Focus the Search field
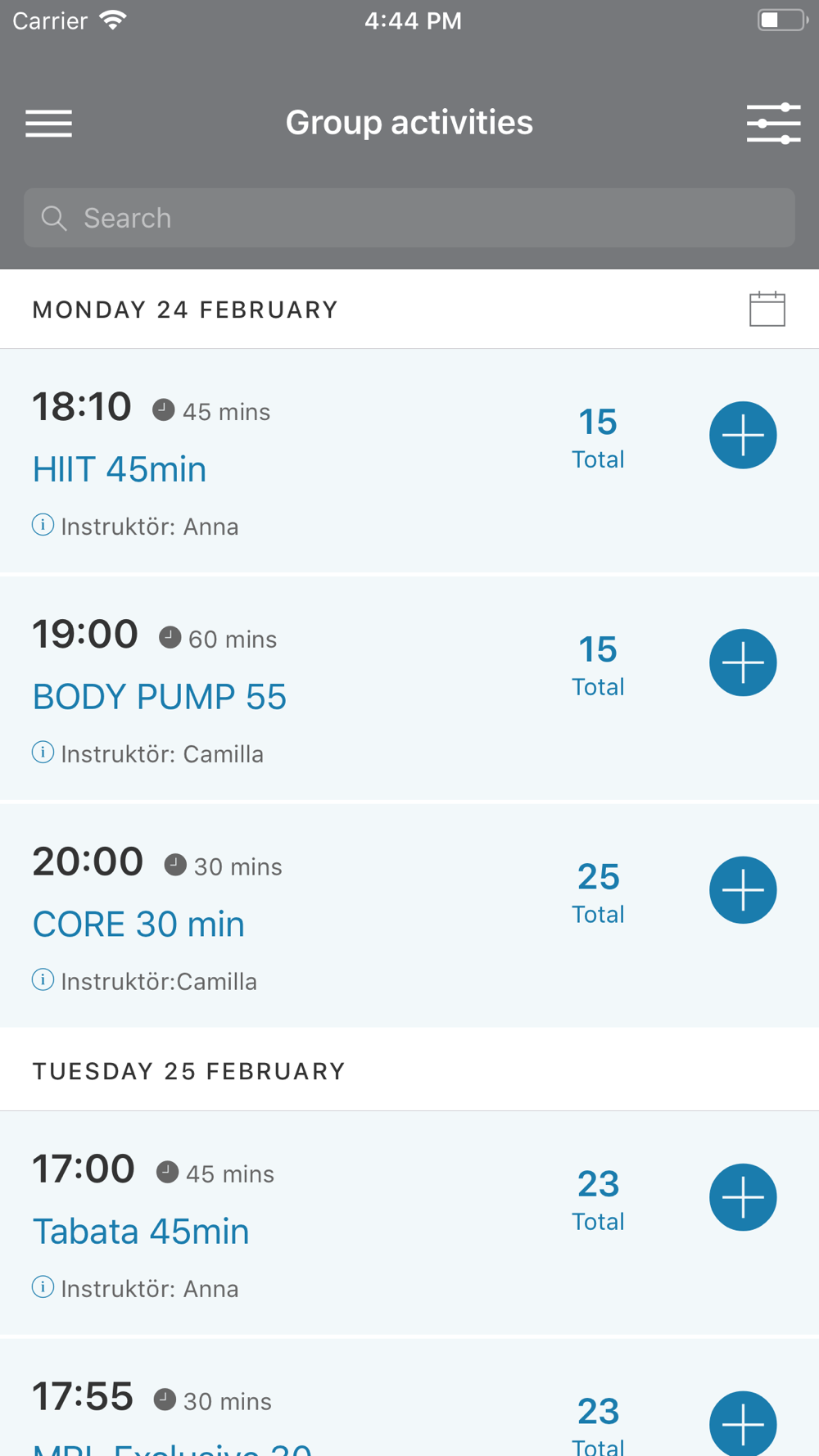The height and width of the screenshot is (1456, 819). click(409, 218)
